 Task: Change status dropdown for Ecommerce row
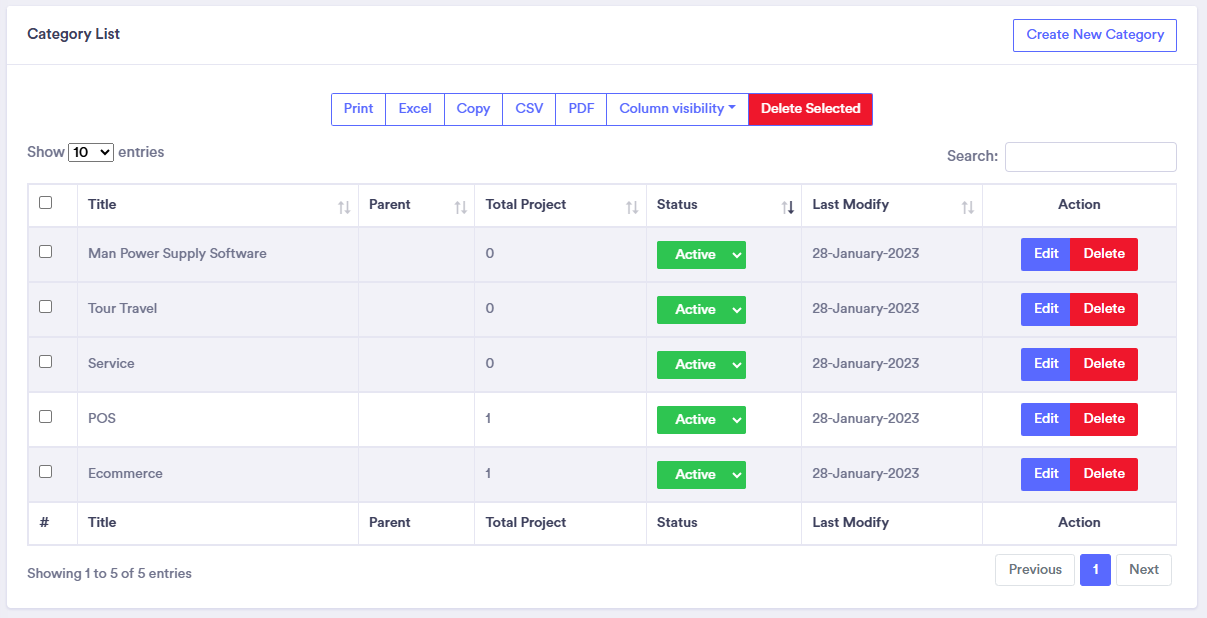point(701,475)
